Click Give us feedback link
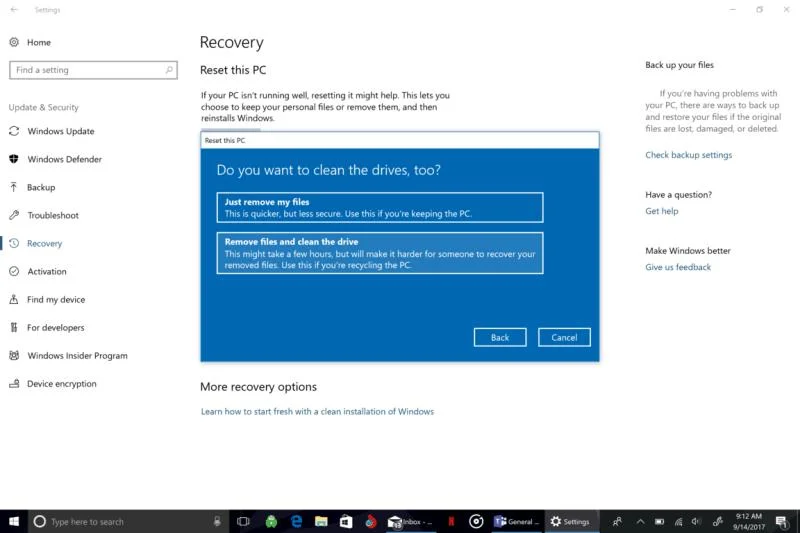The image size is (800, 533). 678,267
